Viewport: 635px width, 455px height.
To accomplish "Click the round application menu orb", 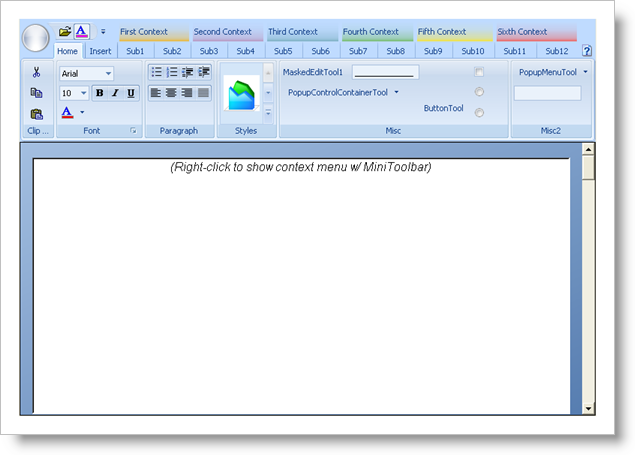I will pos(36,38).
